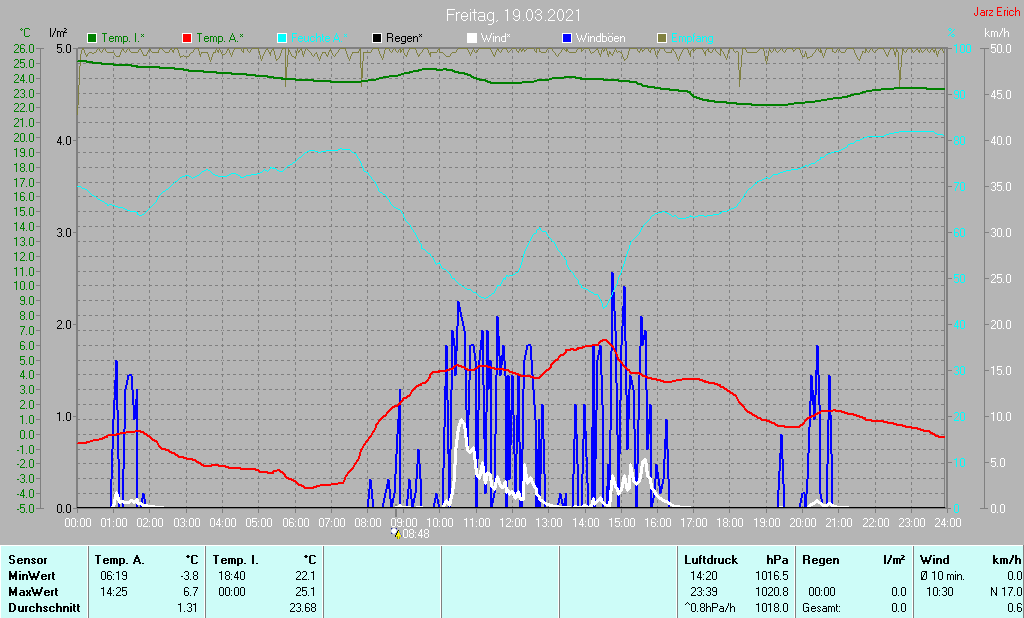
Task: Click the sunrise icon beside 08:48
Action: coord(396,534)
